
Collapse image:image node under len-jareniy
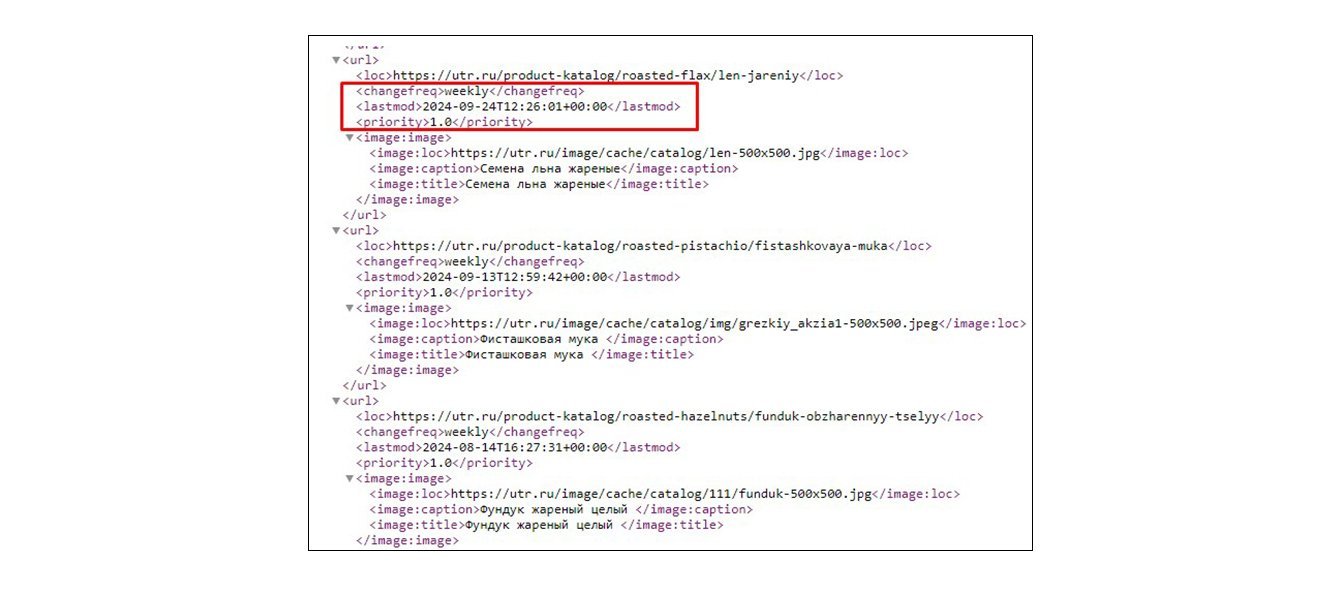(x=350, y=138)
